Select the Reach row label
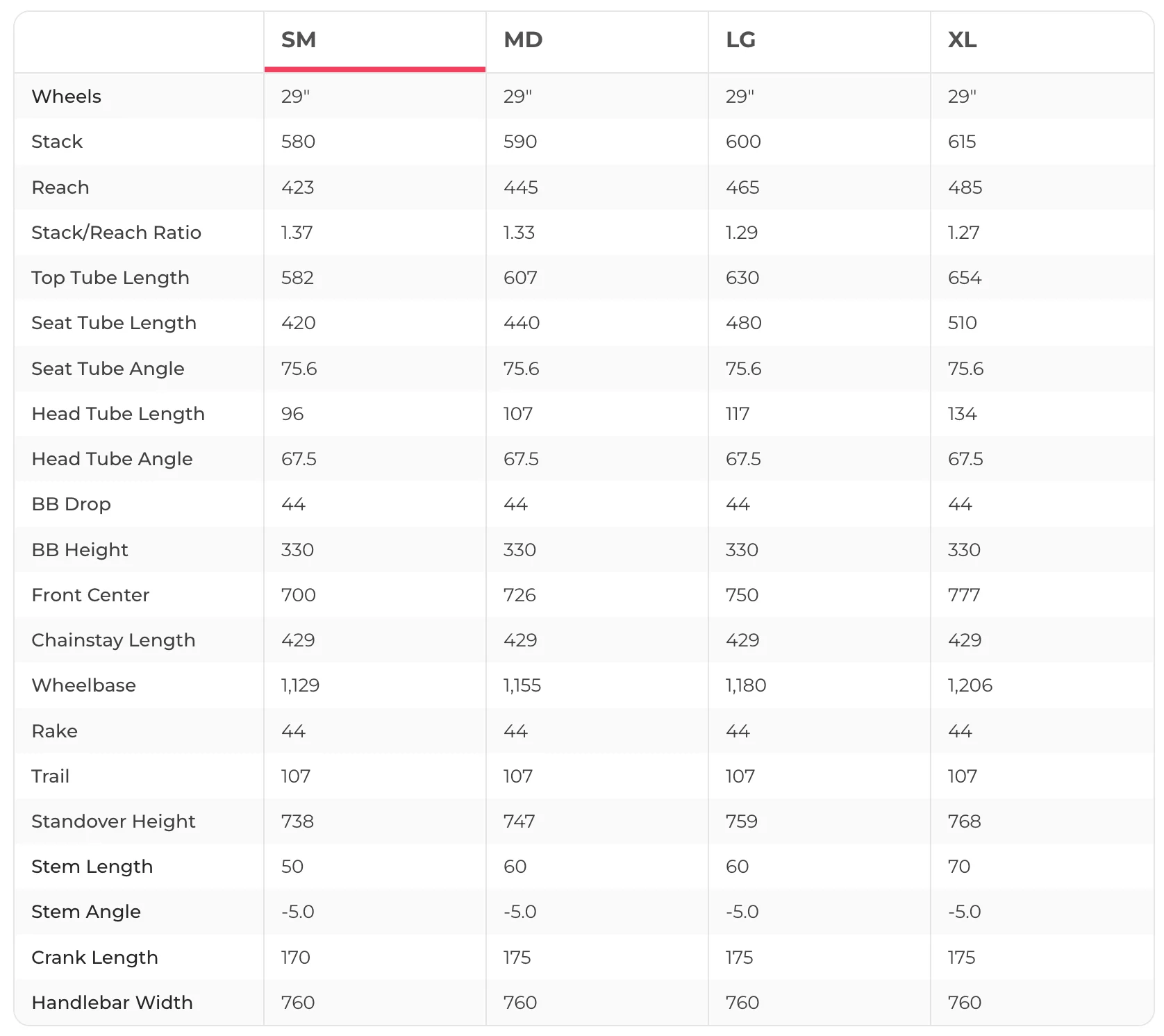 (x=60, y=187)
